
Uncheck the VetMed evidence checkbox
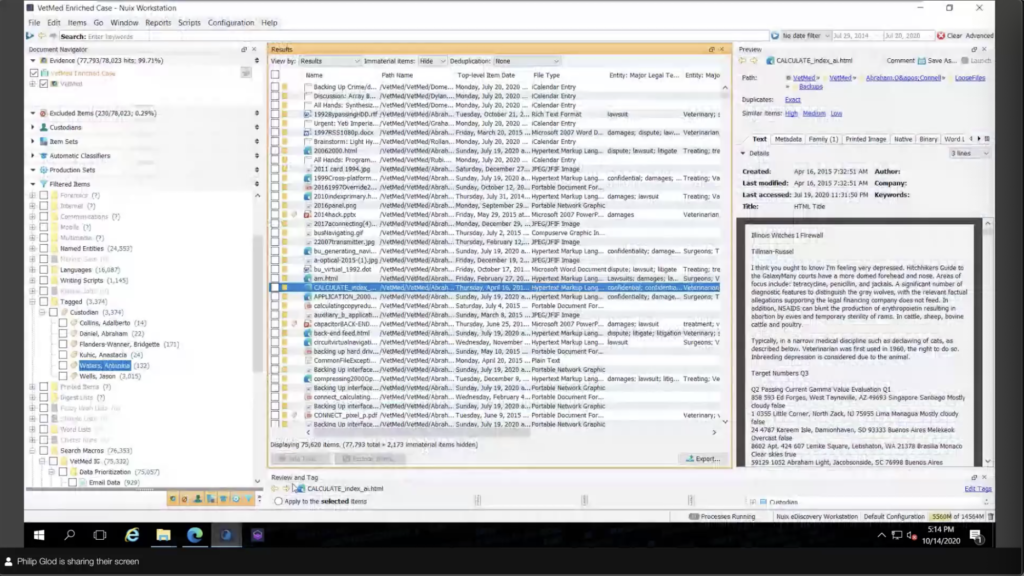click(x=44, y=84)
